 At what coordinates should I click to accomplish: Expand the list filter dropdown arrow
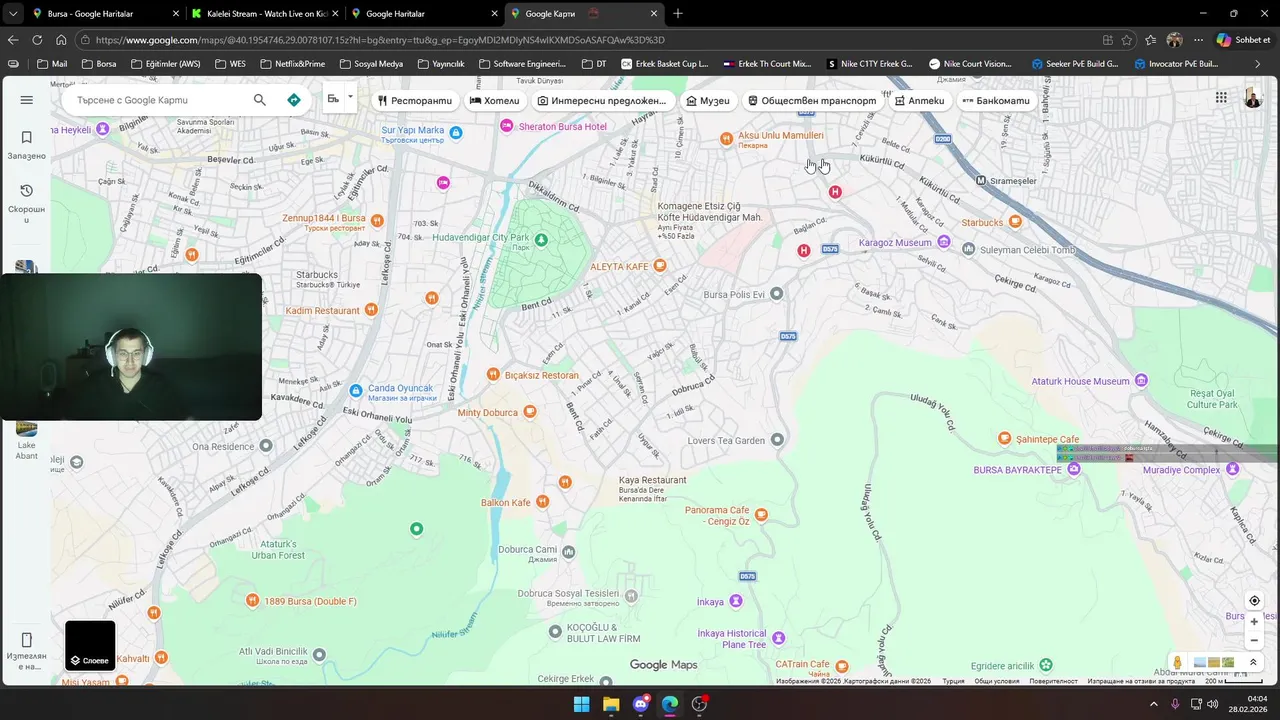coord(350,97)
